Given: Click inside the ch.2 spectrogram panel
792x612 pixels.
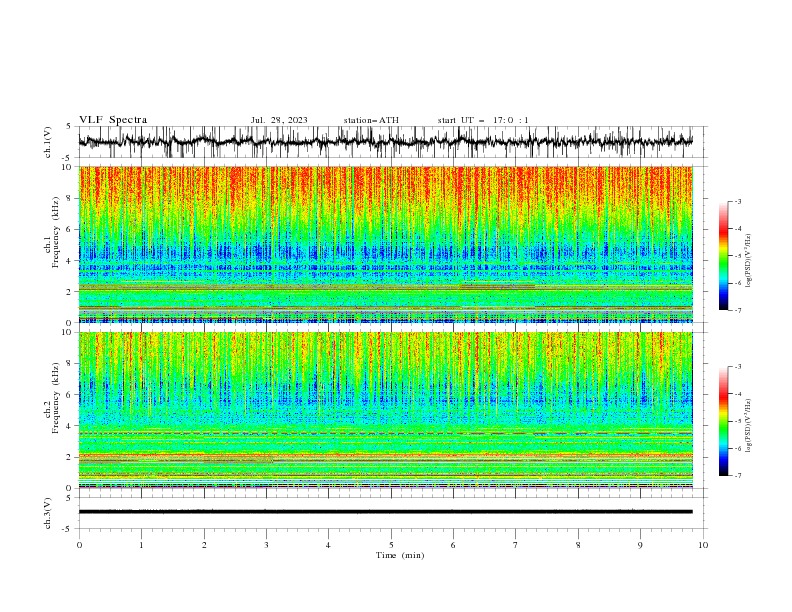Looking at the screenshot, I should [x=386, y=410].
